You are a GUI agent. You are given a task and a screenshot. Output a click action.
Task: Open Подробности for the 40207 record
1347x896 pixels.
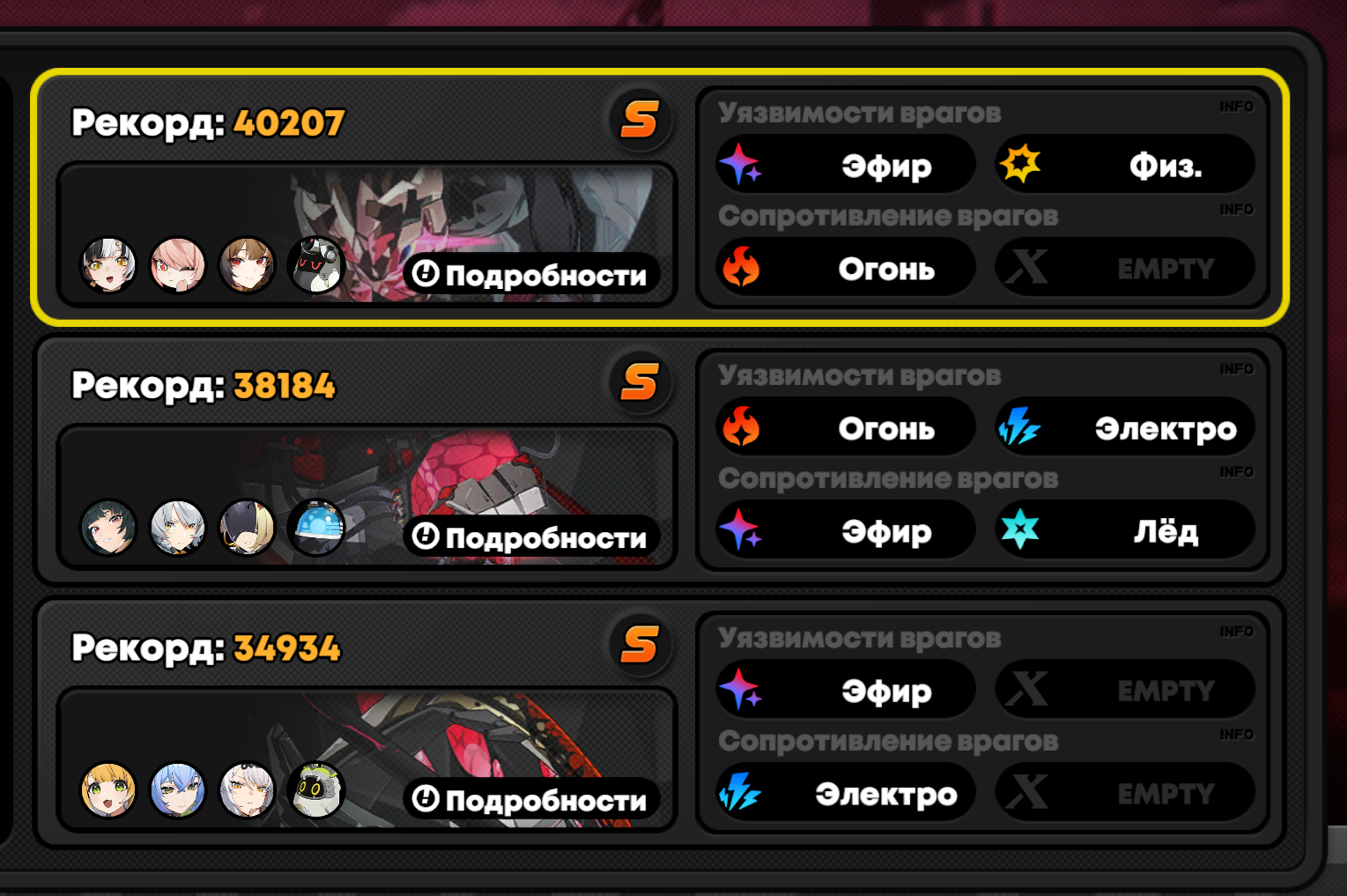pyautogui.click(x=531, y=275)
